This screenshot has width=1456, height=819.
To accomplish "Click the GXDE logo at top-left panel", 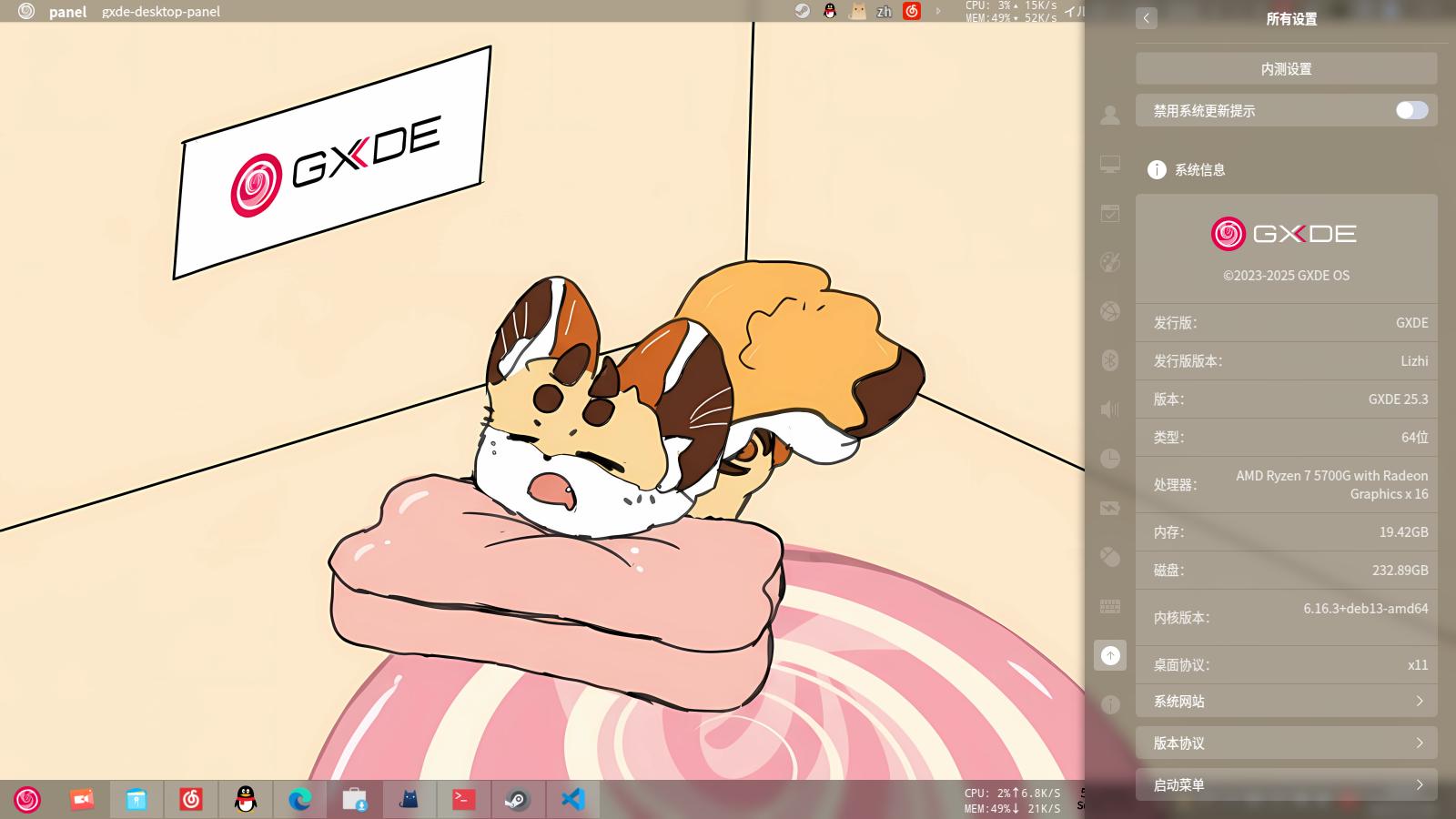I will click(x=26, y=11).
